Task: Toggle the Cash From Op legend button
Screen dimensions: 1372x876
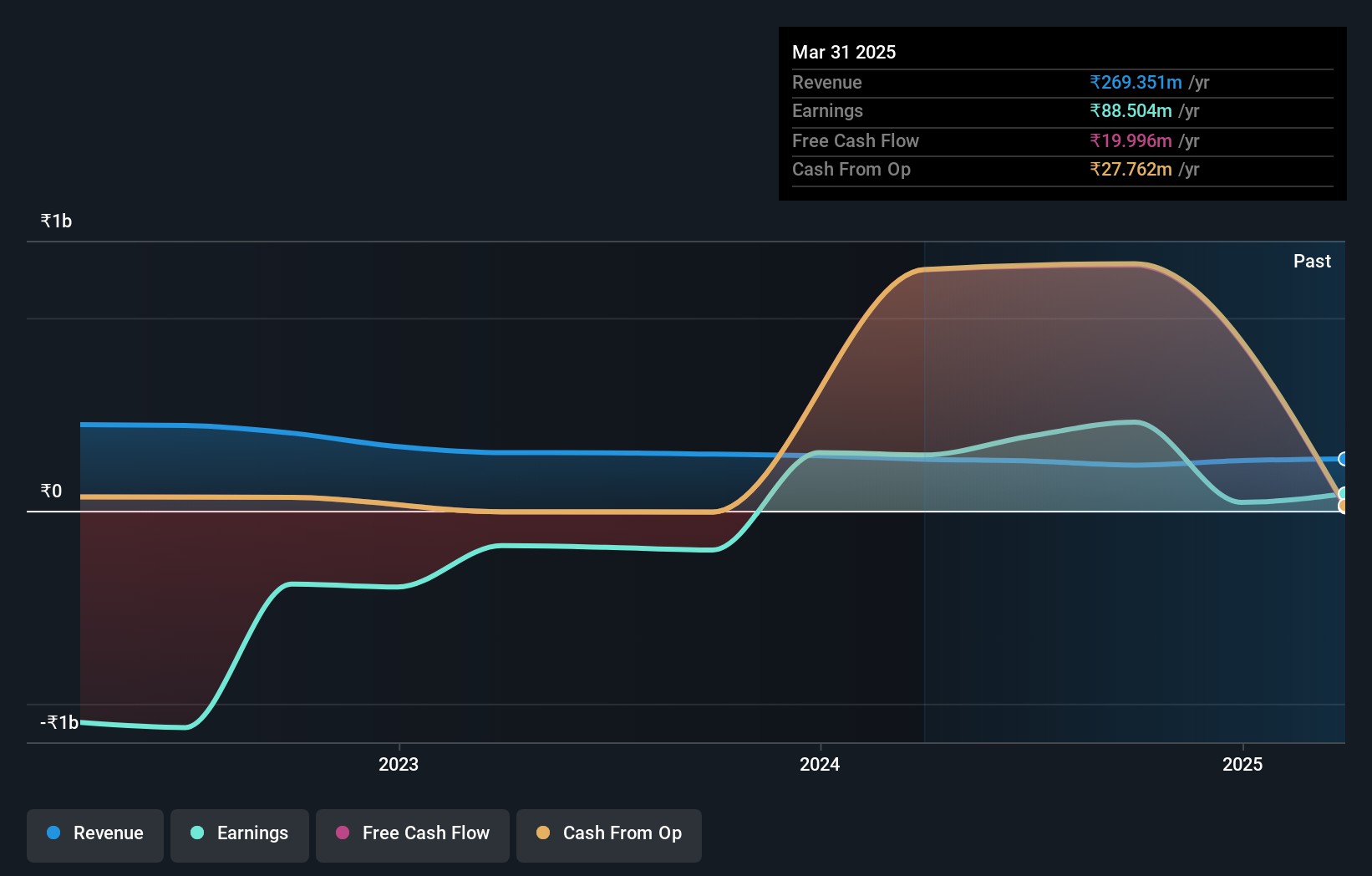Action: click(609, 835)
